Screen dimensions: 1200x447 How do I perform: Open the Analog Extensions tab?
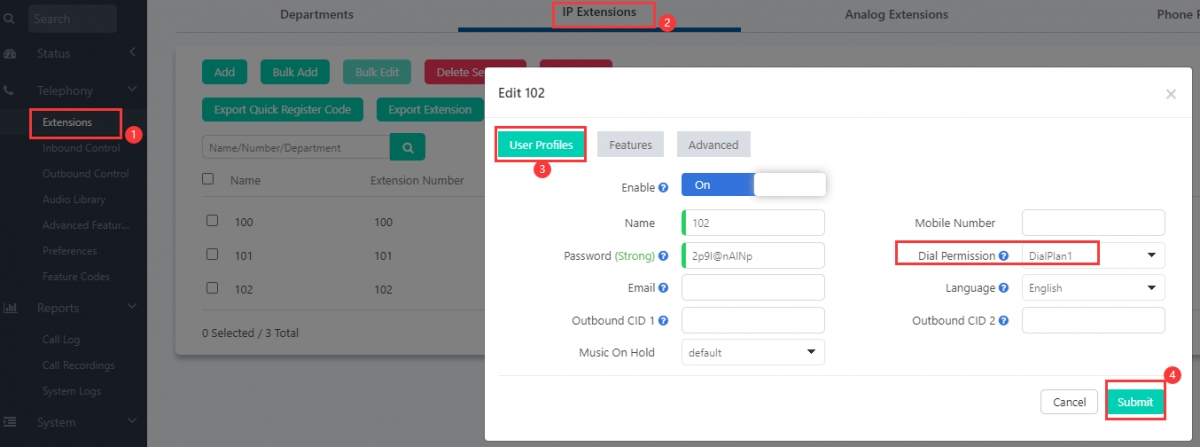896,15
